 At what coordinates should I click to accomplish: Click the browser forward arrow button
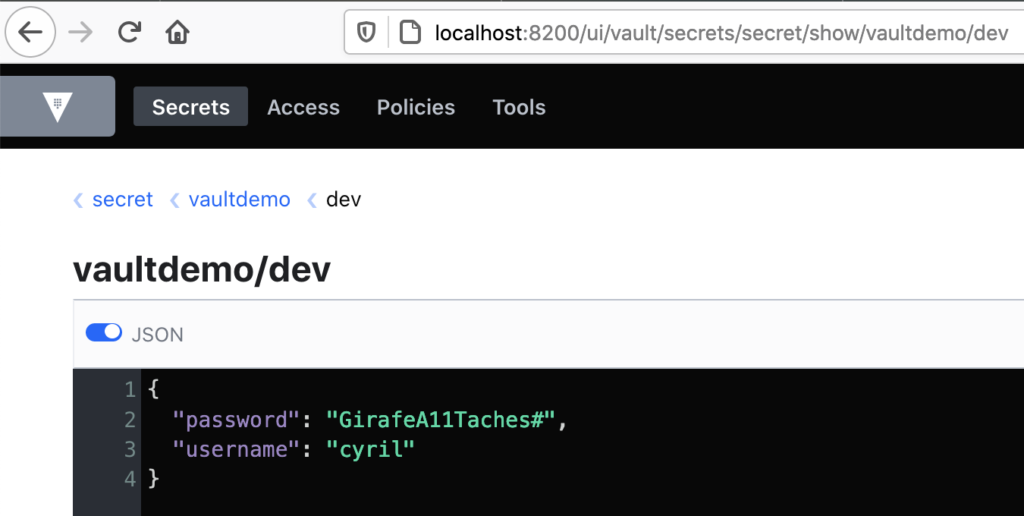80,32
